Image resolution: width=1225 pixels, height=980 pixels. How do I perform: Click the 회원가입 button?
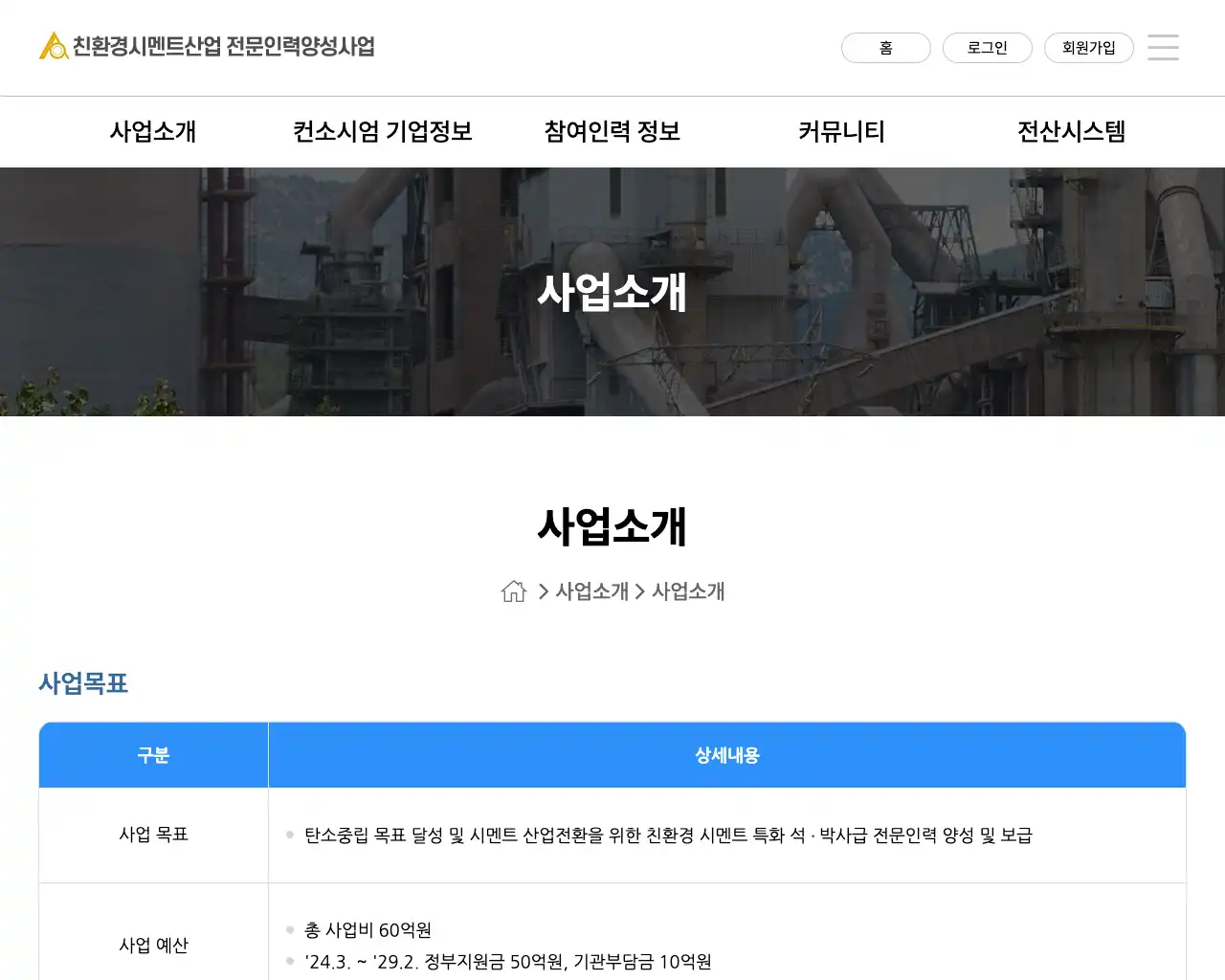point(1088,48)
